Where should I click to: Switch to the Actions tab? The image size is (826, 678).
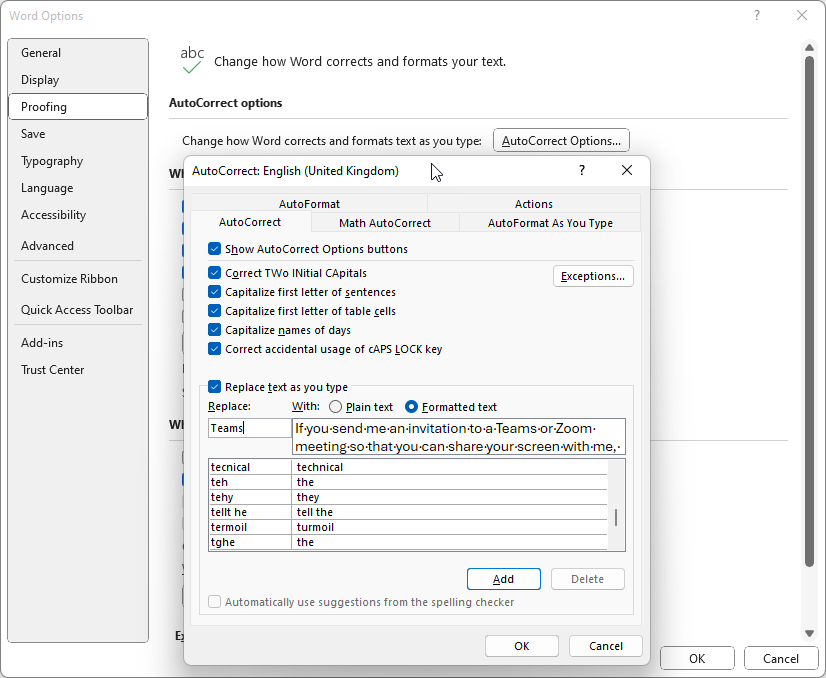pyautogui.click(x=533, y=203)
